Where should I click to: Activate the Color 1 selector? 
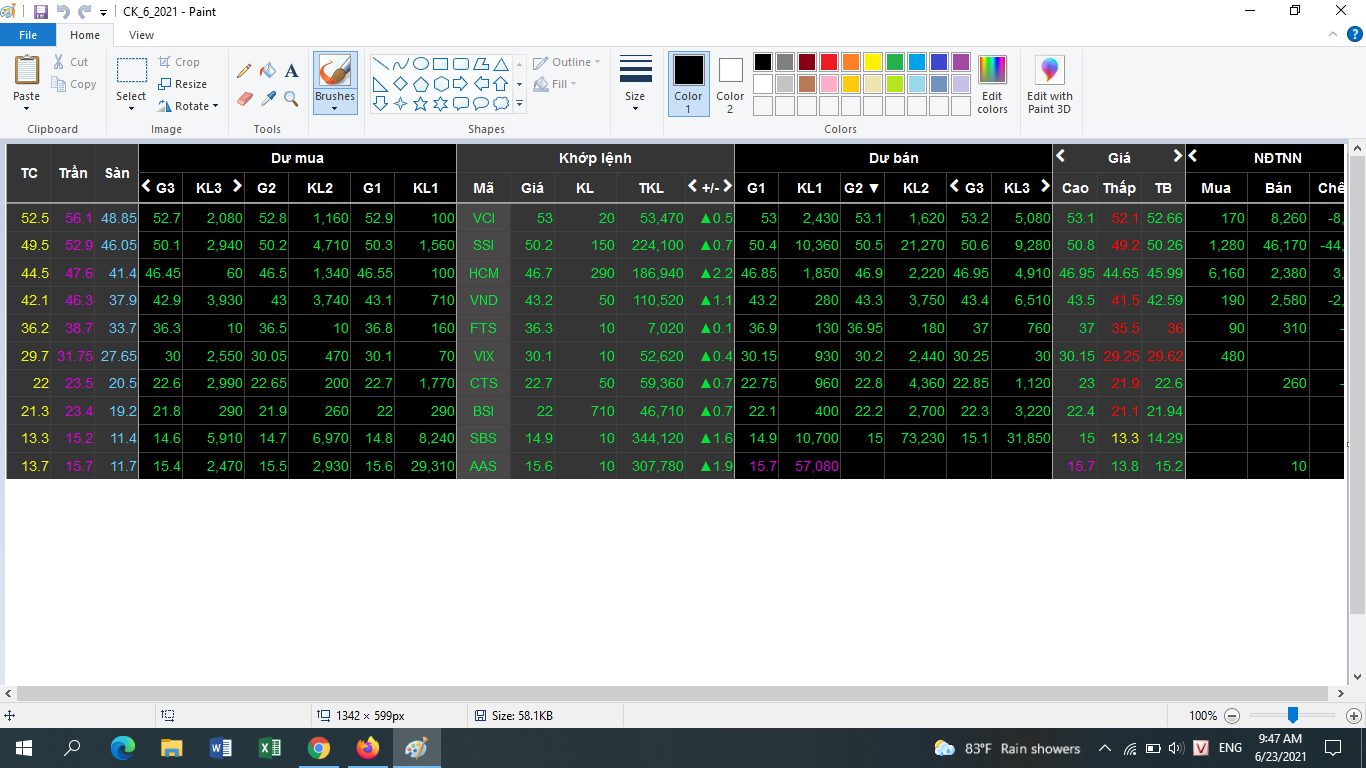click(688, 83)
